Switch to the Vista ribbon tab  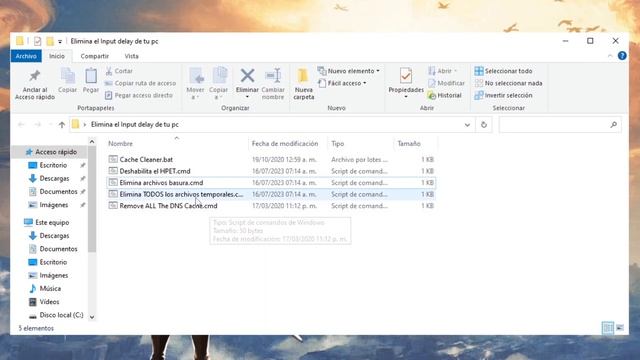point(131,56)
